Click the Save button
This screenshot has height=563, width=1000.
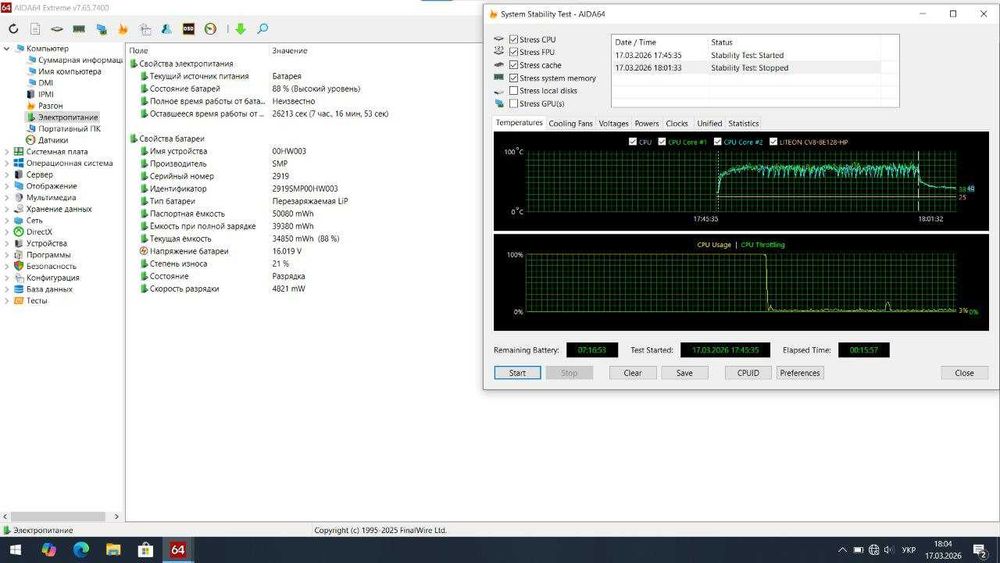[x=684, y=373]
